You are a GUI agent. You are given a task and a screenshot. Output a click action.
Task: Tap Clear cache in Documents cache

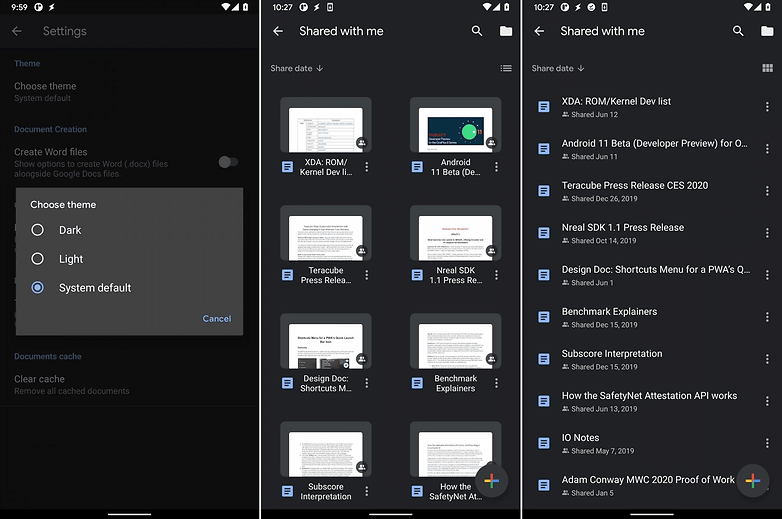point(130,384)
